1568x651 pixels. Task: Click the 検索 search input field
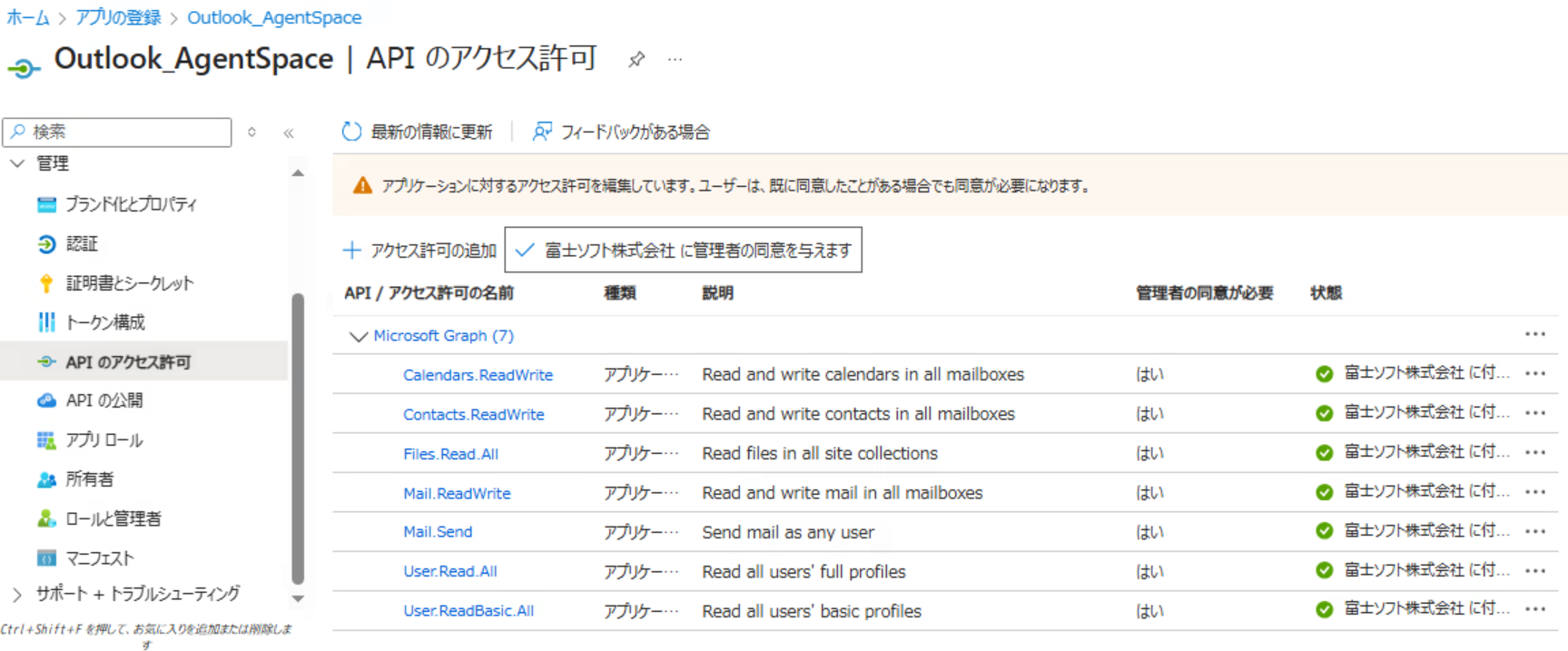pyautogui.click(x=117, y=132)
